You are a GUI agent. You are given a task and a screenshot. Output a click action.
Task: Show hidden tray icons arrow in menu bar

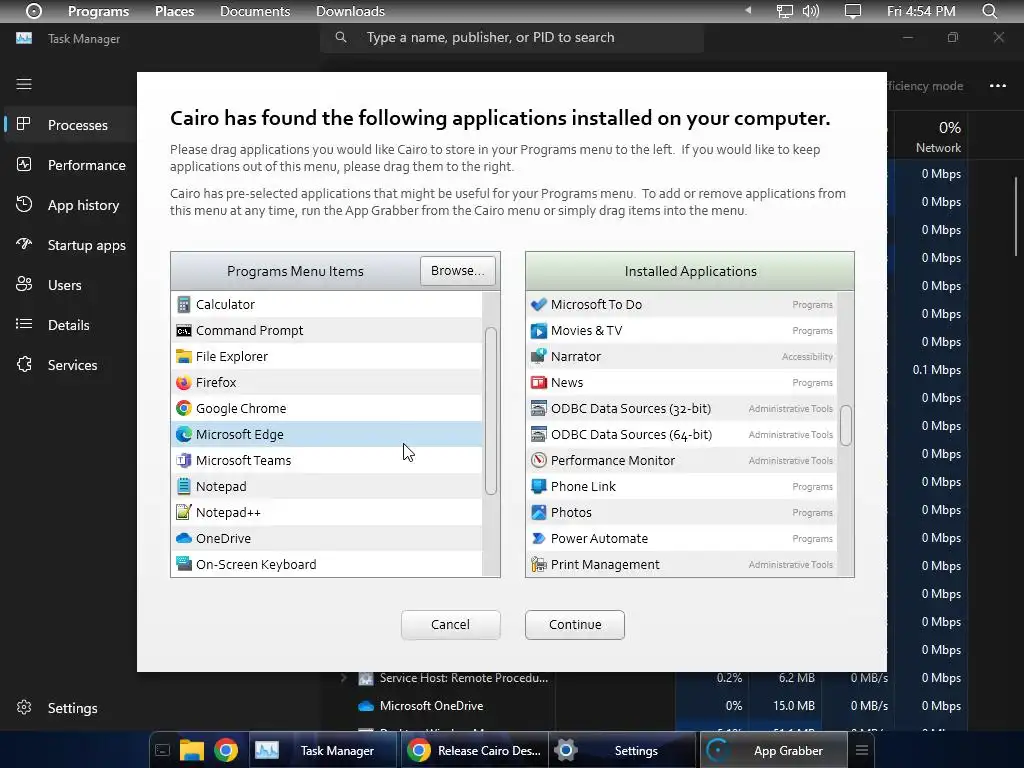click(x=748, y=10)
